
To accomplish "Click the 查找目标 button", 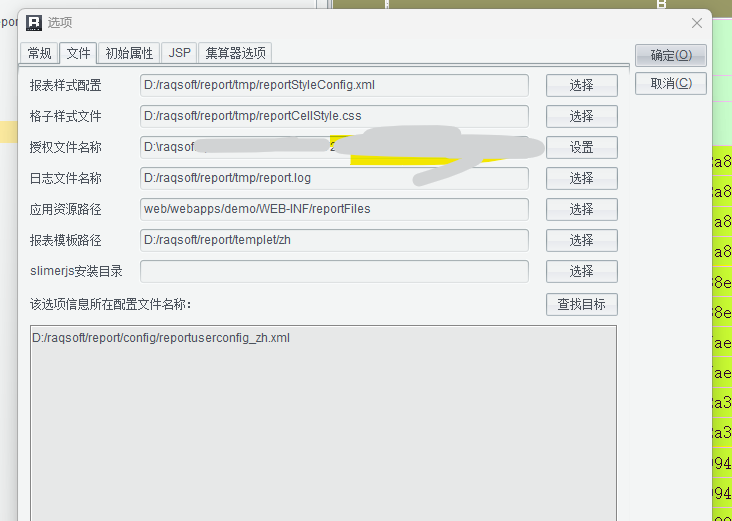I will pyautogui.click(x=582, y=304).
